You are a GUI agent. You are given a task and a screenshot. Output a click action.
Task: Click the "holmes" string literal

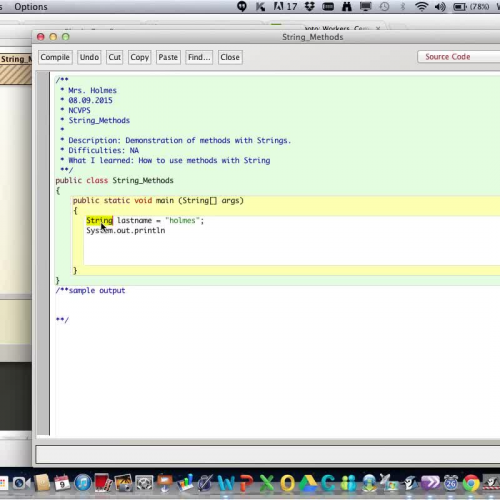[182, 220]
